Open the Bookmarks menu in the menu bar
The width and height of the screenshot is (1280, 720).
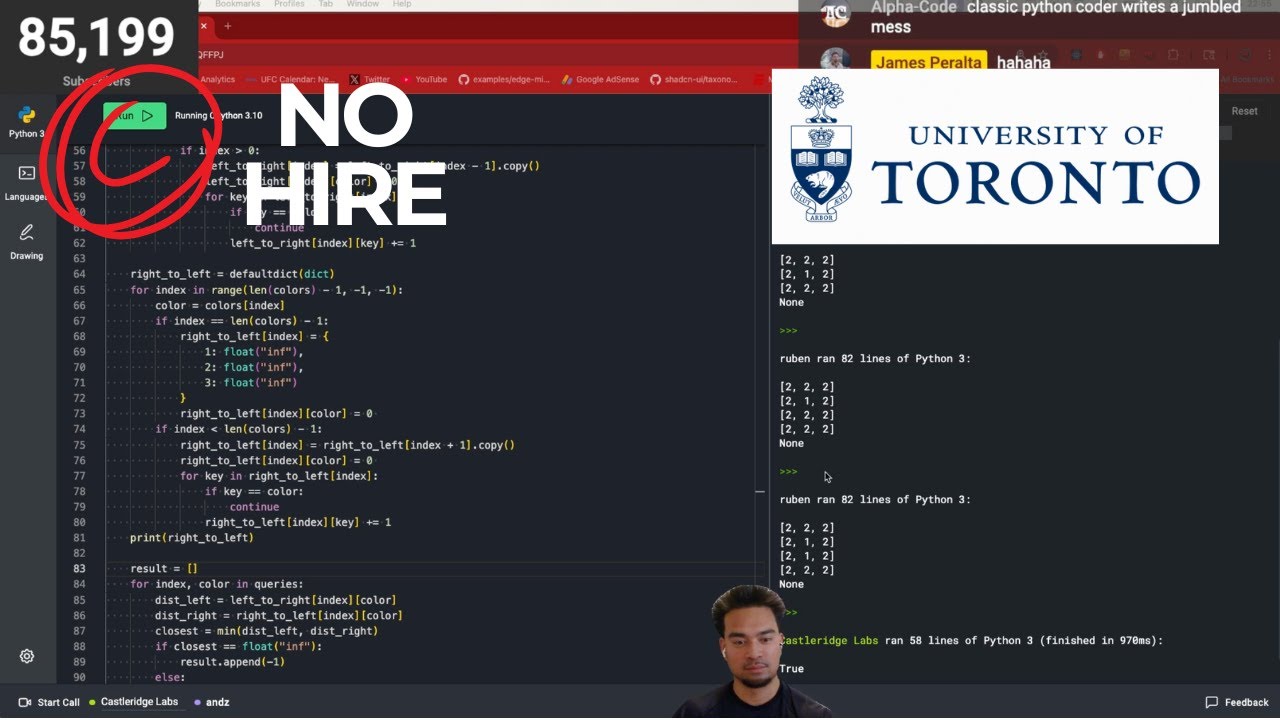click(237, 4)
